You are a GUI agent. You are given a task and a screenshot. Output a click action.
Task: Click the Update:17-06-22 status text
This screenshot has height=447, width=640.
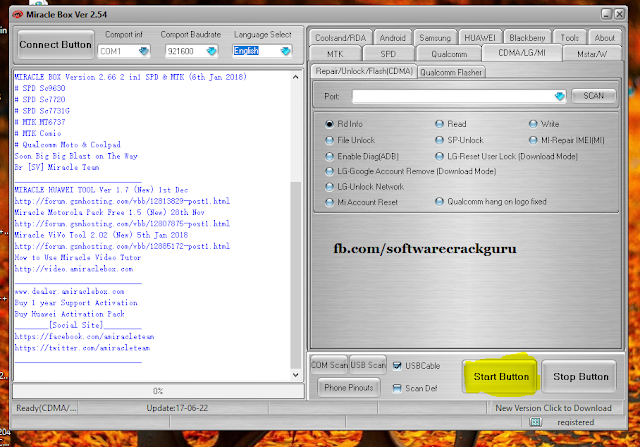point(177,408)
